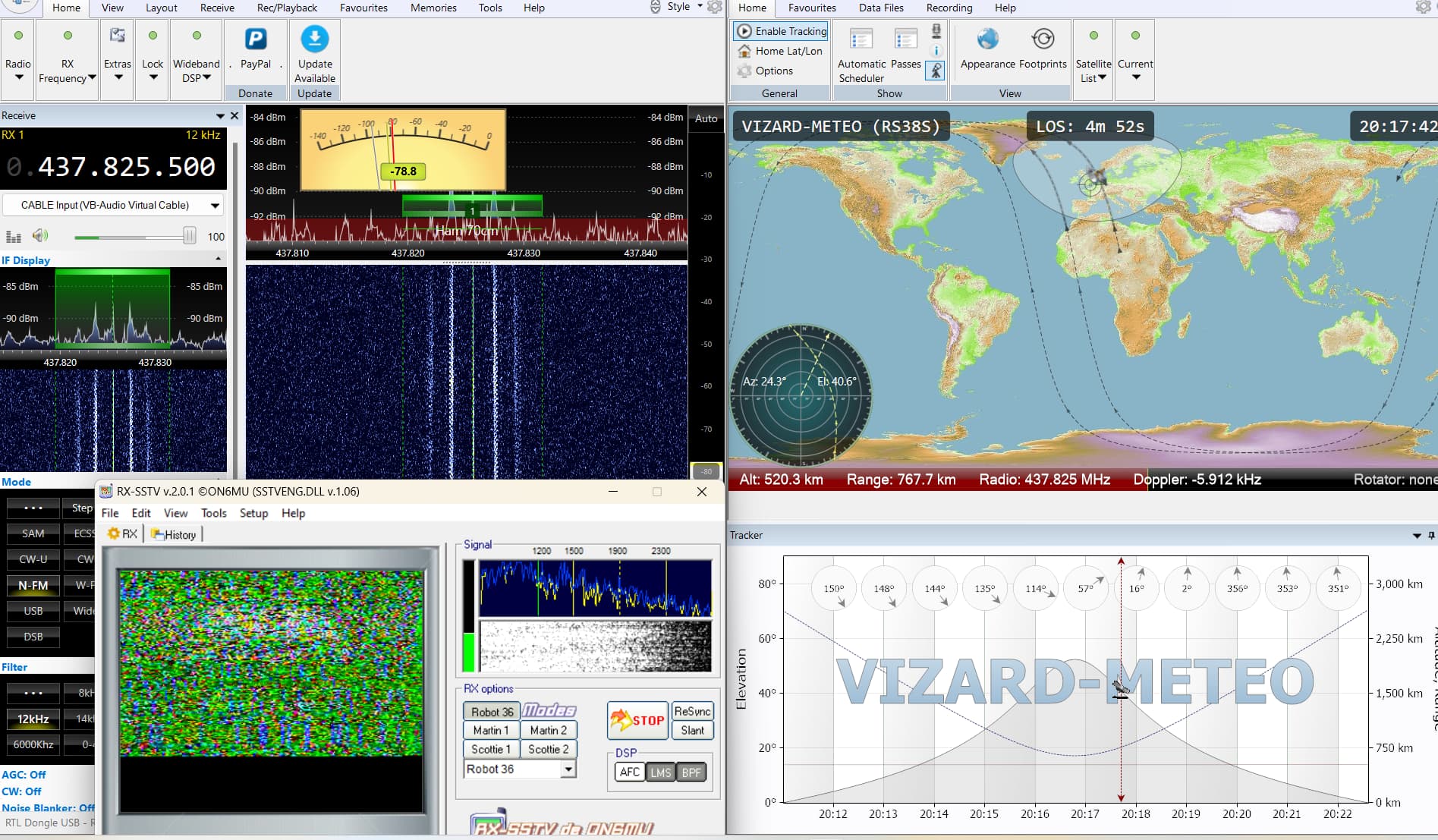Open satellite Appearance globe icon

[987, 39]
